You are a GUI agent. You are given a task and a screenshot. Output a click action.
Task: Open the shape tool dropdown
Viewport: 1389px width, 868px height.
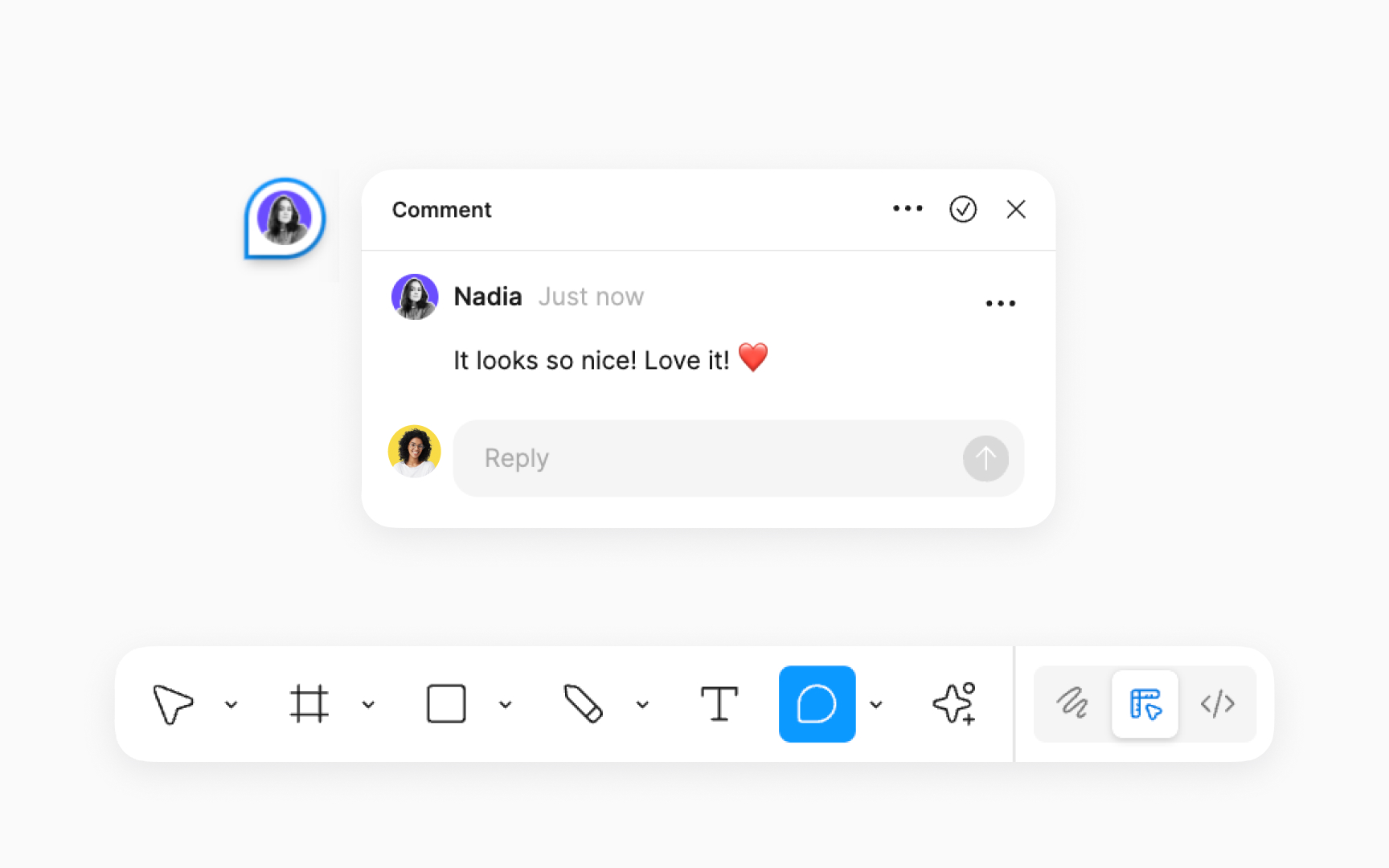point(506,704)
